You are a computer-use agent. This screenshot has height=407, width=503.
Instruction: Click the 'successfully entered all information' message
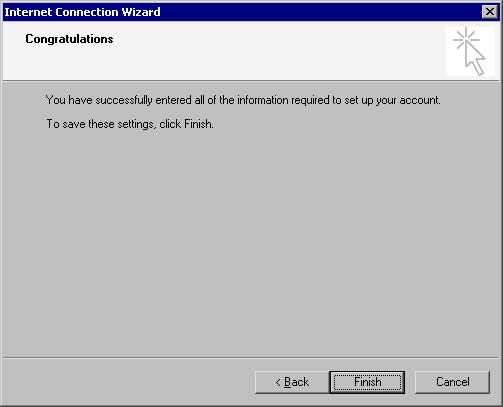click(x=243, y=100)
